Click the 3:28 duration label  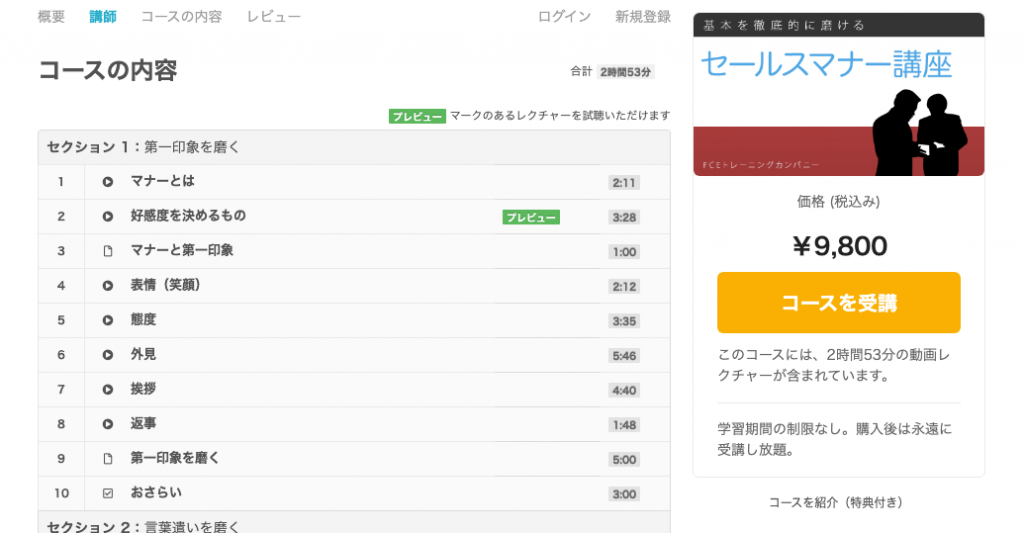point(624,218)
